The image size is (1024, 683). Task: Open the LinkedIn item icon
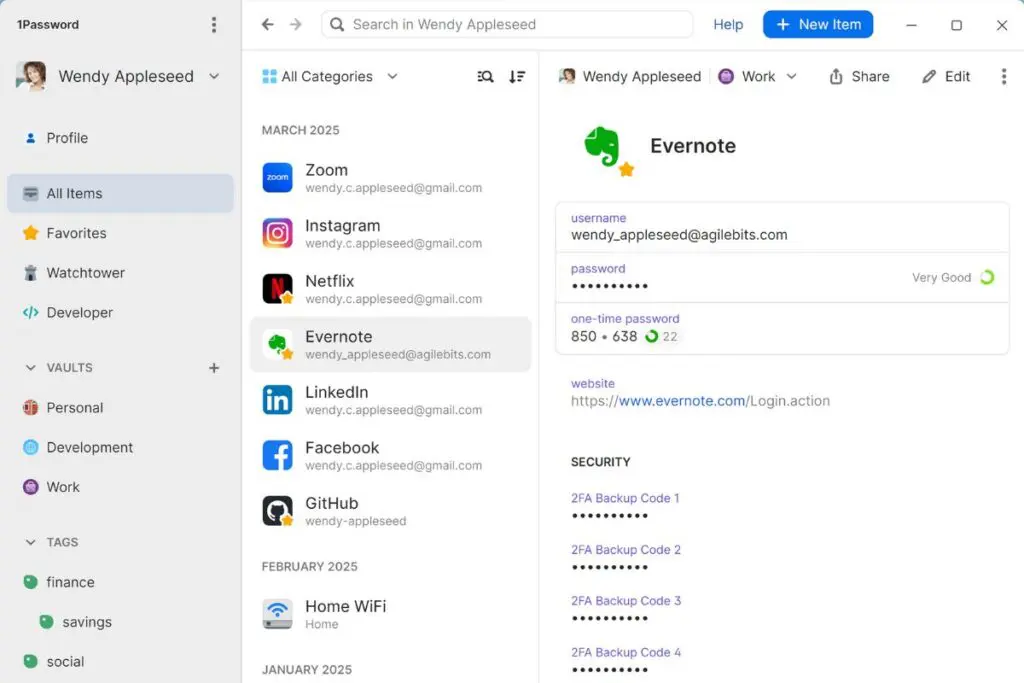coord(278,400)
